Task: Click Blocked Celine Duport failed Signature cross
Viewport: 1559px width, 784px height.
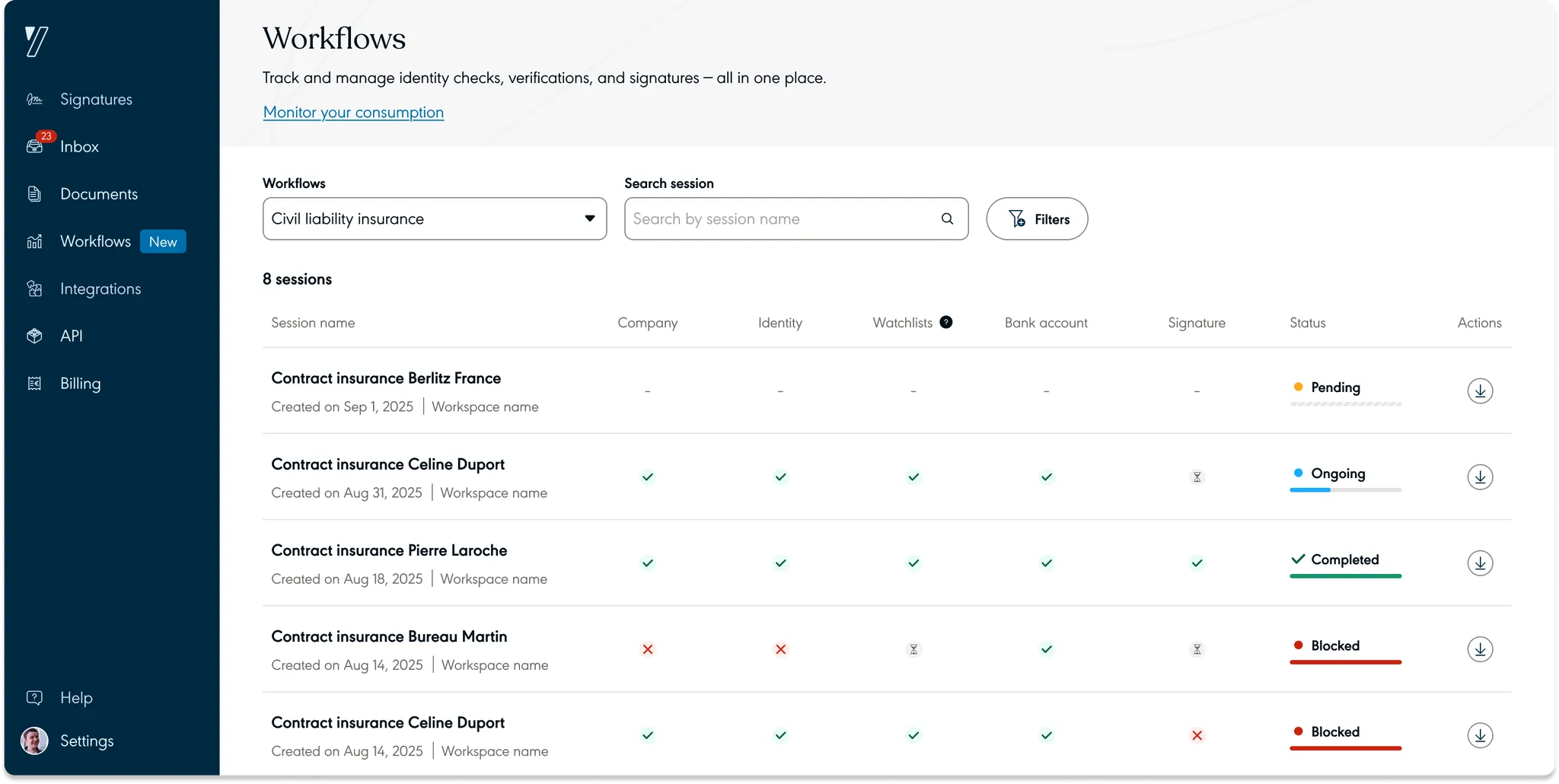Action: 1197,735
